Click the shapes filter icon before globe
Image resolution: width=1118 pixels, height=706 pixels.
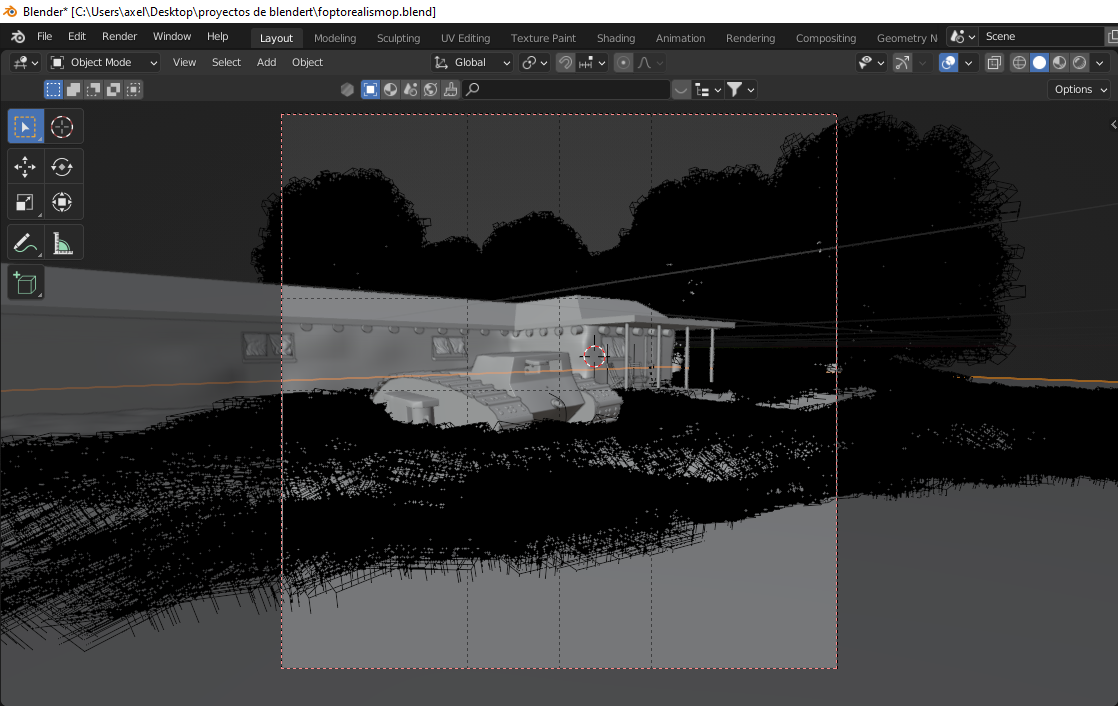point(410,89)
